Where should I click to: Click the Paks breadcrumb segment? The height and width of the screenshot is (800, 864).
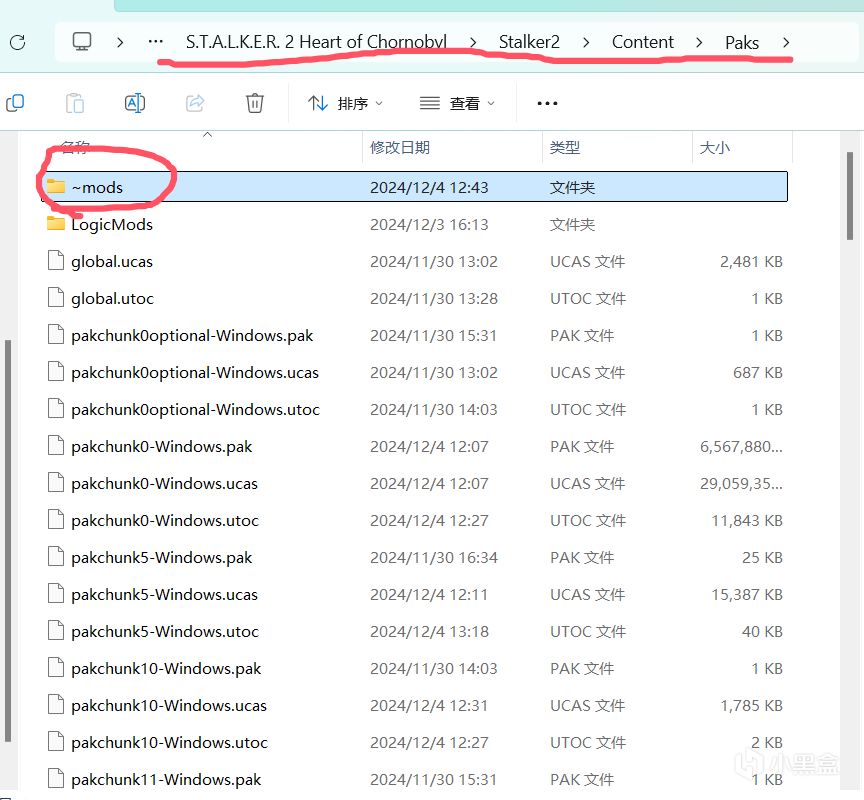pyautogui.click(x=742, y=42)
